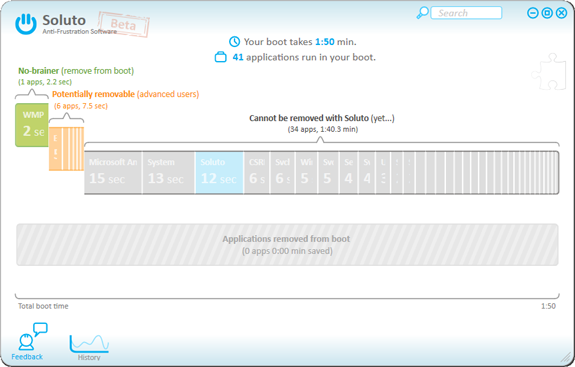Screen dimensions: 575x367
Task: Click Cannot be removed with Soluto label
Action: [x=322, y=118]
